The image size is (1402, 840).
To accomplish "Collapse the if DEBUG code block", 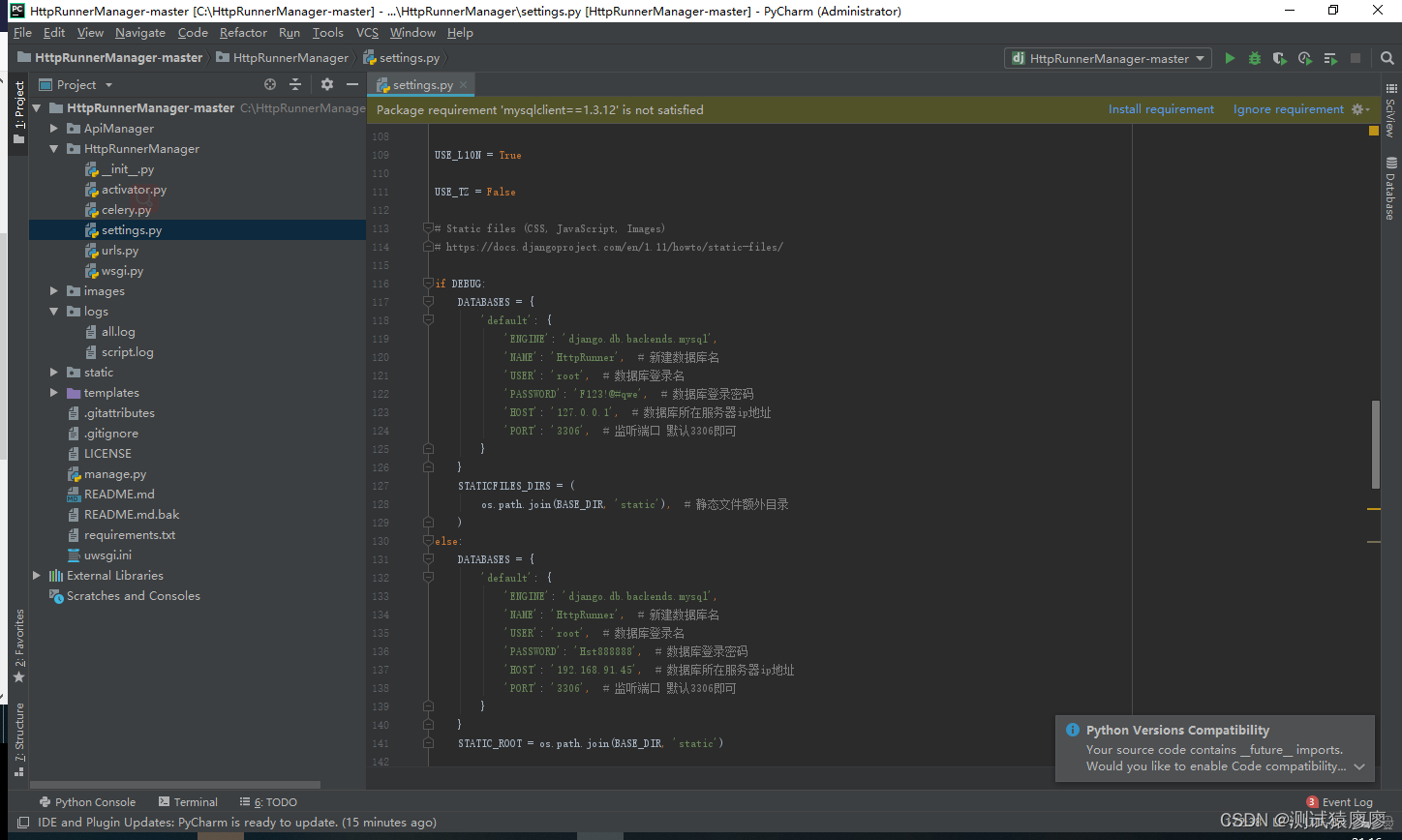I will pos(428,283).
